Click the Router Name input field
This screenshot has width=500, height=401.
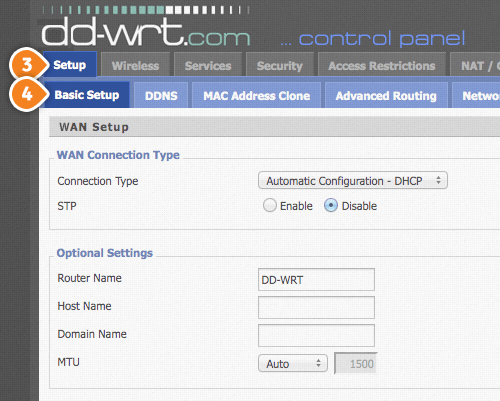coord(316,280)
